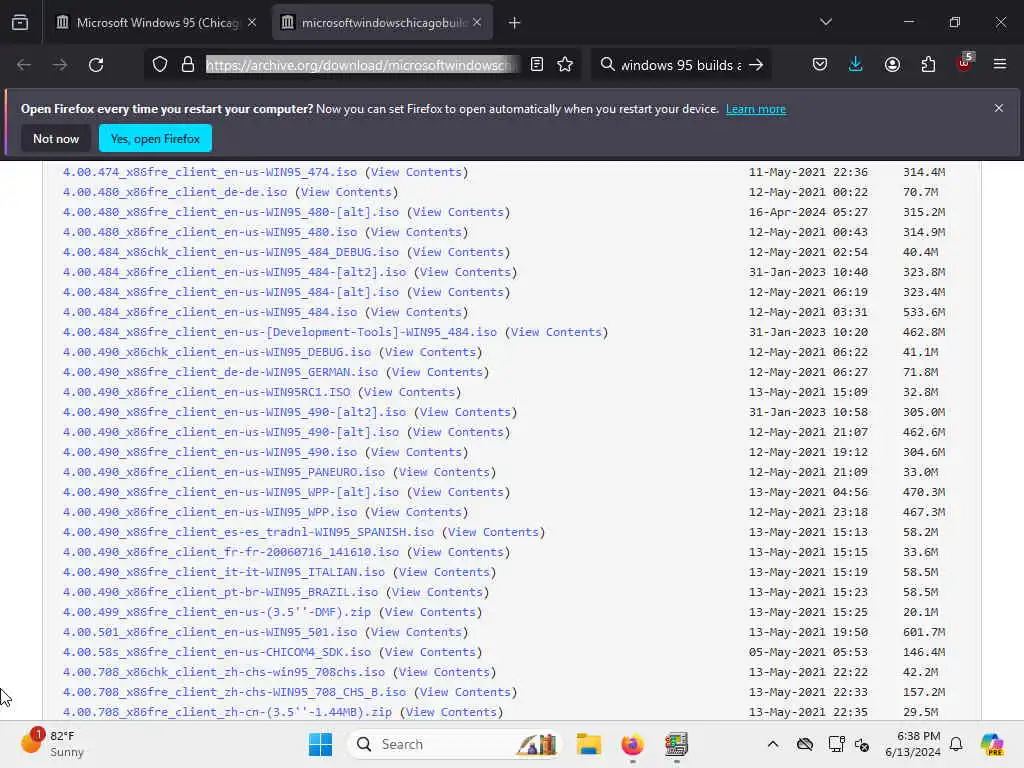Open the Downloads panel
1024x768 pixels.
[x=856, y=65]
